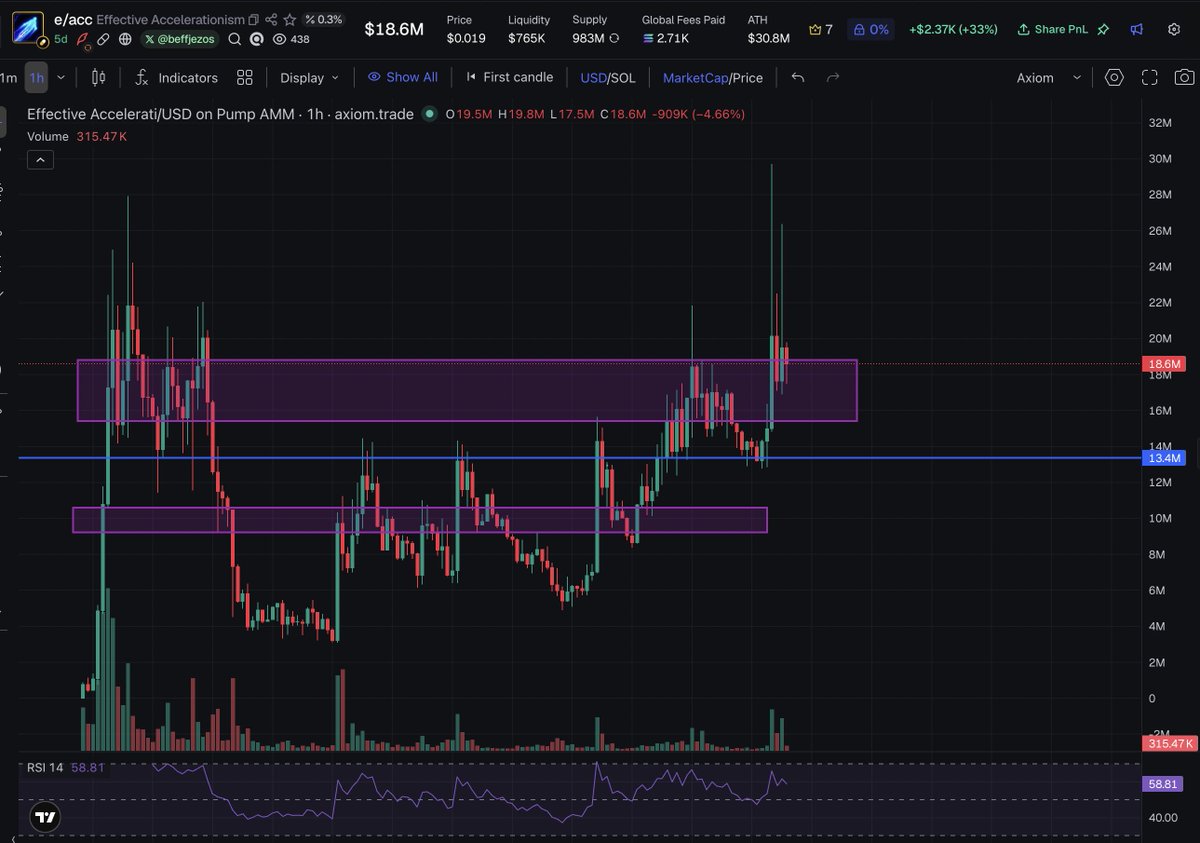Collapse the legend with the up chevron button
Screen dimensions: 1200x843
point(40,159)
